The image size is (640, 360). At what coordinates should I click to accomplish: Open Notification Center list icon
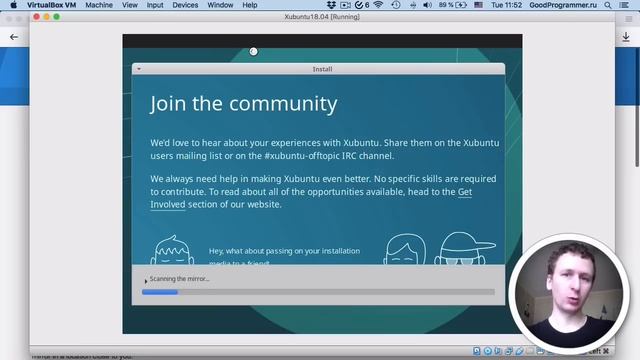coord(624,5)
